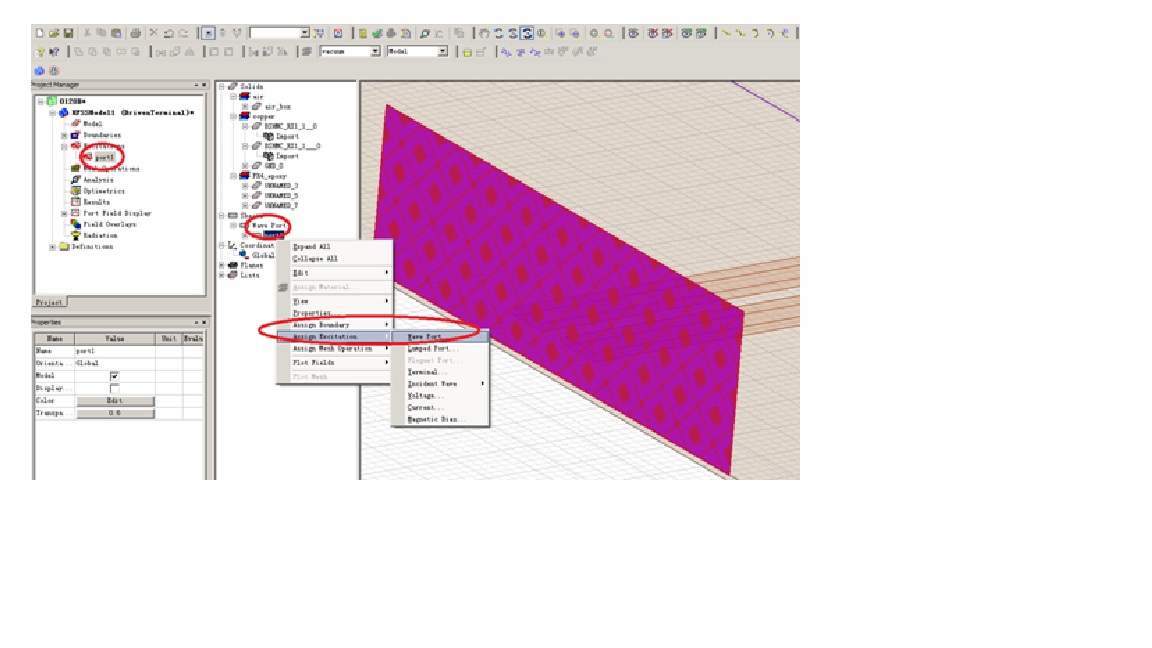Image resolution: width=1152 pixels, height=648 pixels.
Task: Select Voltage in excitation submenu
Action: 439,395
